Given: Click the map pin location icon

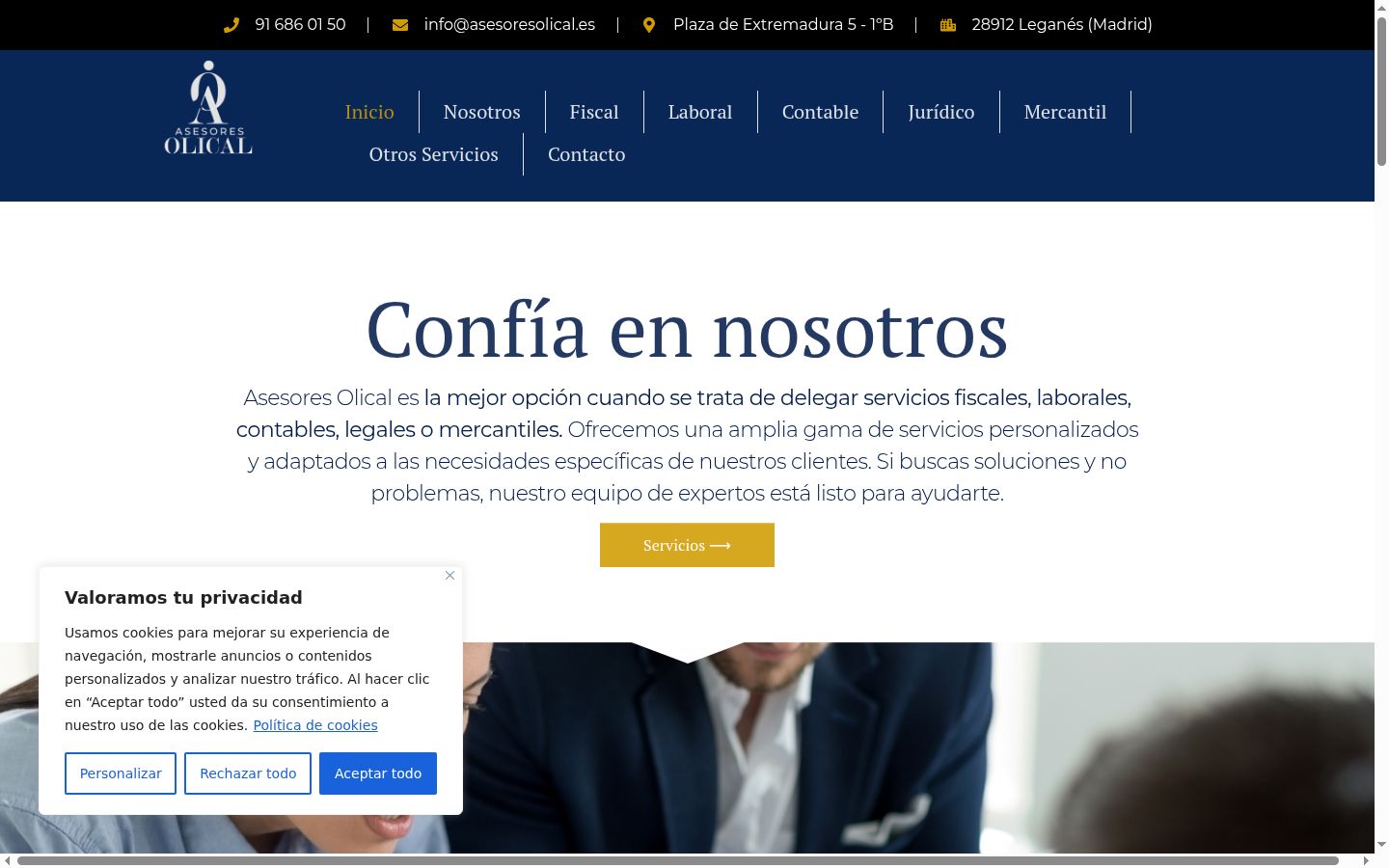Looking at the screenshot, I should pyautogui.click(x=649, y=25).
